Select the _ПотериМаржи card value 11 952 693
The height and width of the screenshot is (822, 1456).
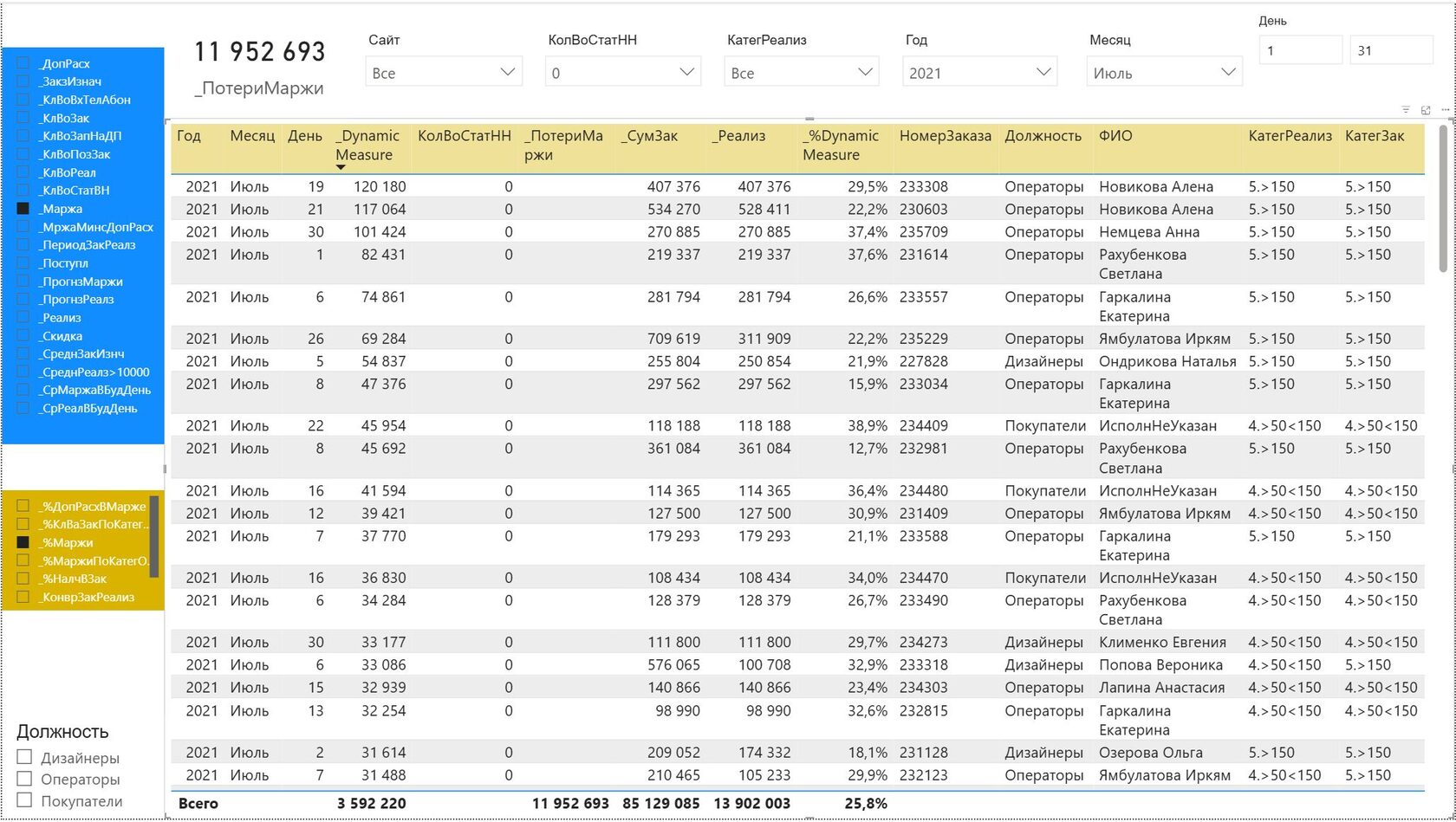259,52
